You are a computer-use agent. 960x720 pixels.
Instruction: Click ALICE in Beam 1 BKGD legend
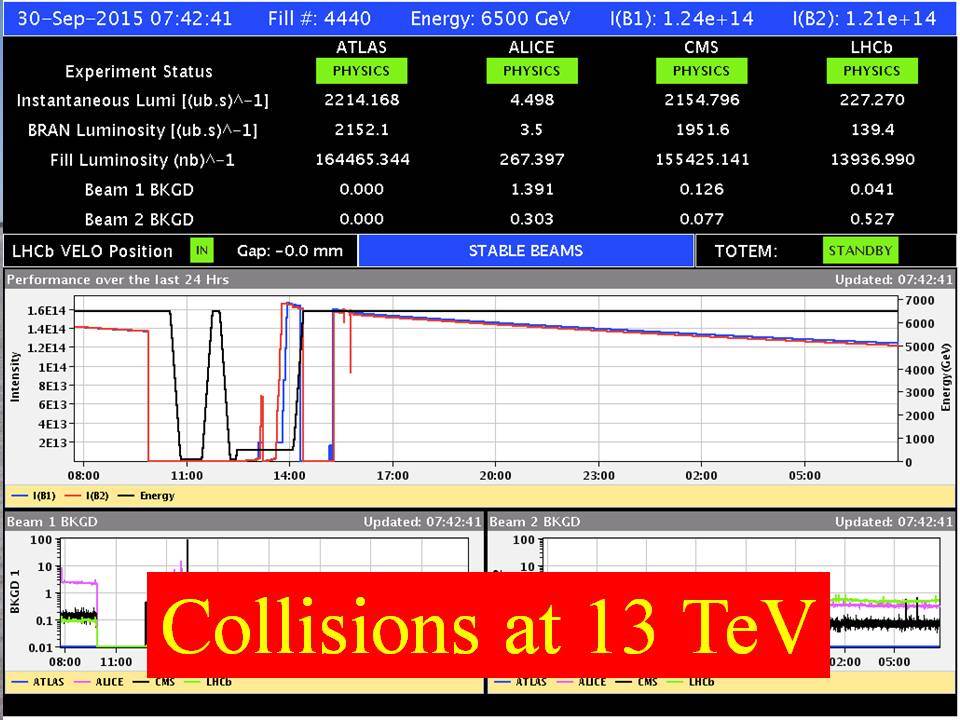pos(99,682)
